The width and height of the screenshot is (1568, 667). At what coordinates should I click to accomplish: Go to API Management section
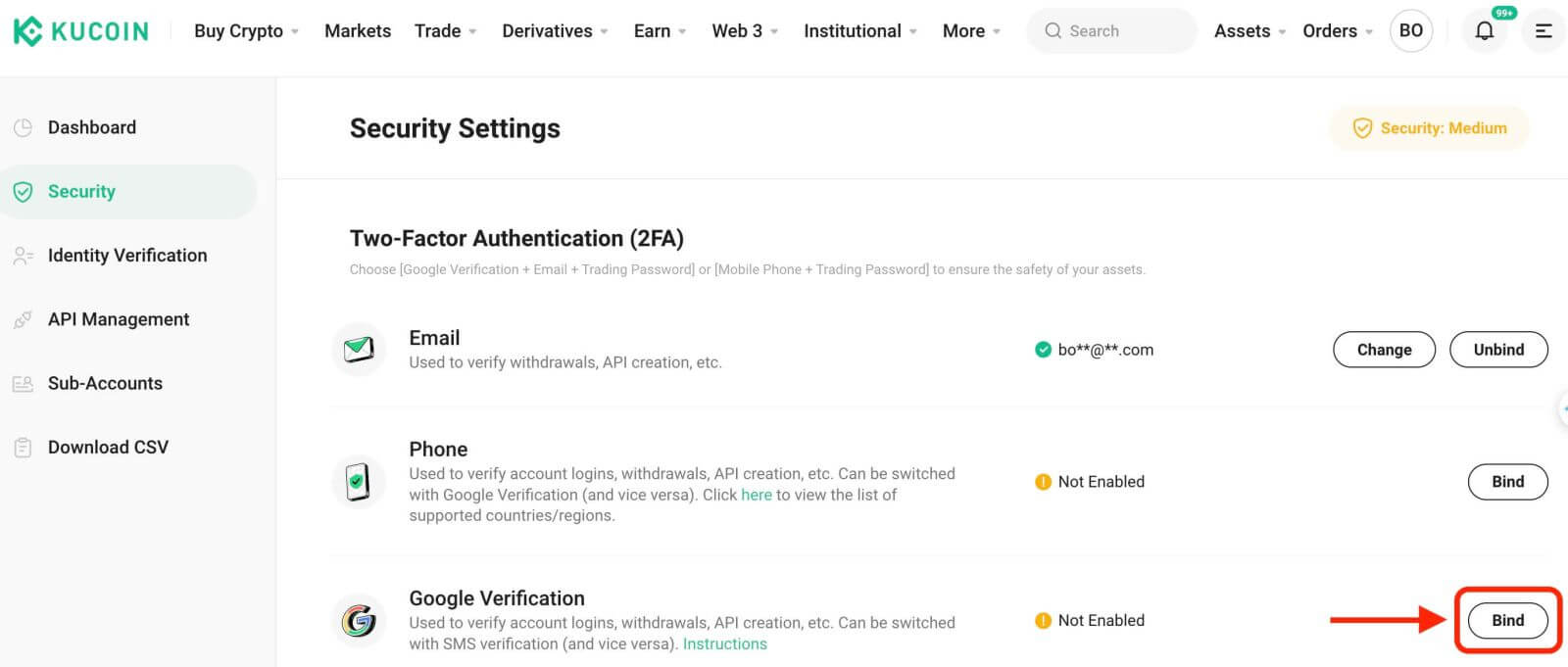[119, 319]
